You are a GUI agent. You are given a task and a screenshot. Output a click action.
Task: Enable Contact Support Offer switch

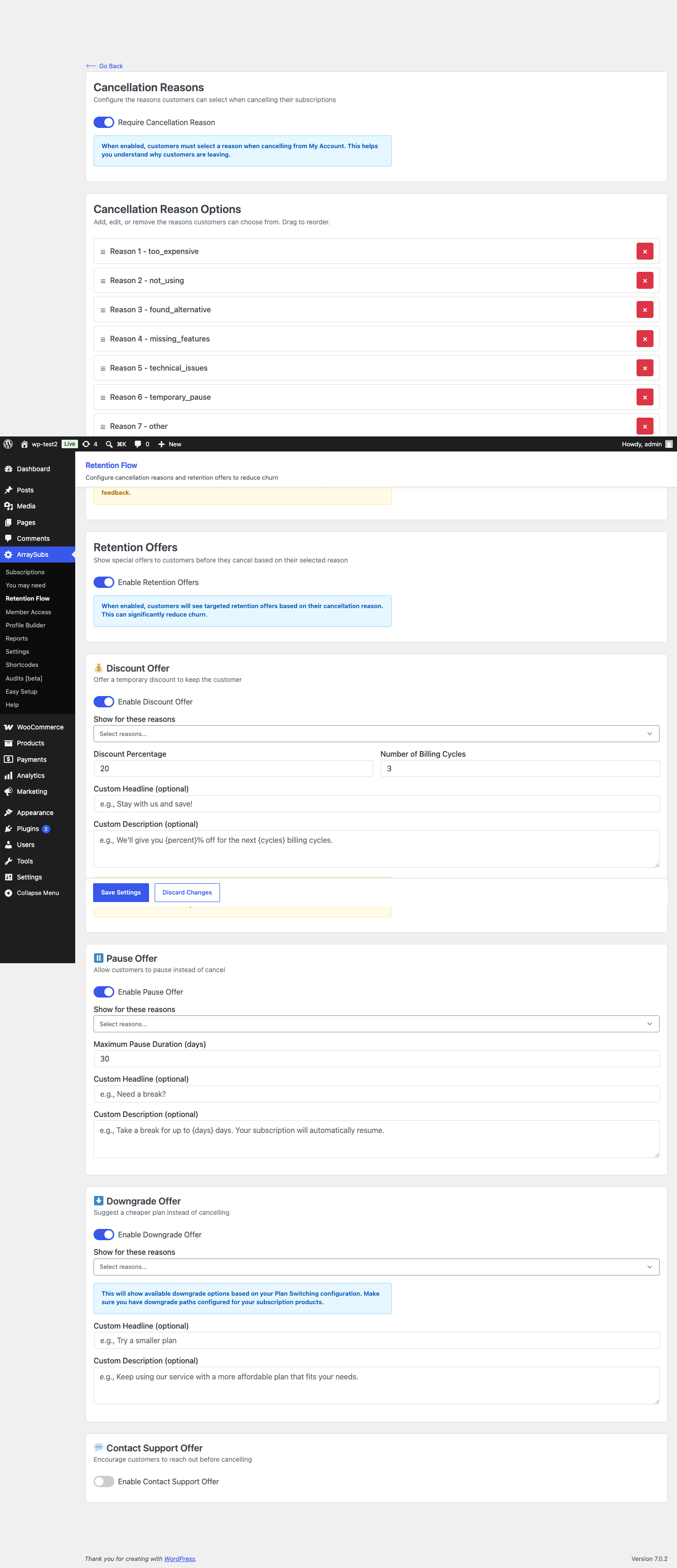click(104, 1481)
